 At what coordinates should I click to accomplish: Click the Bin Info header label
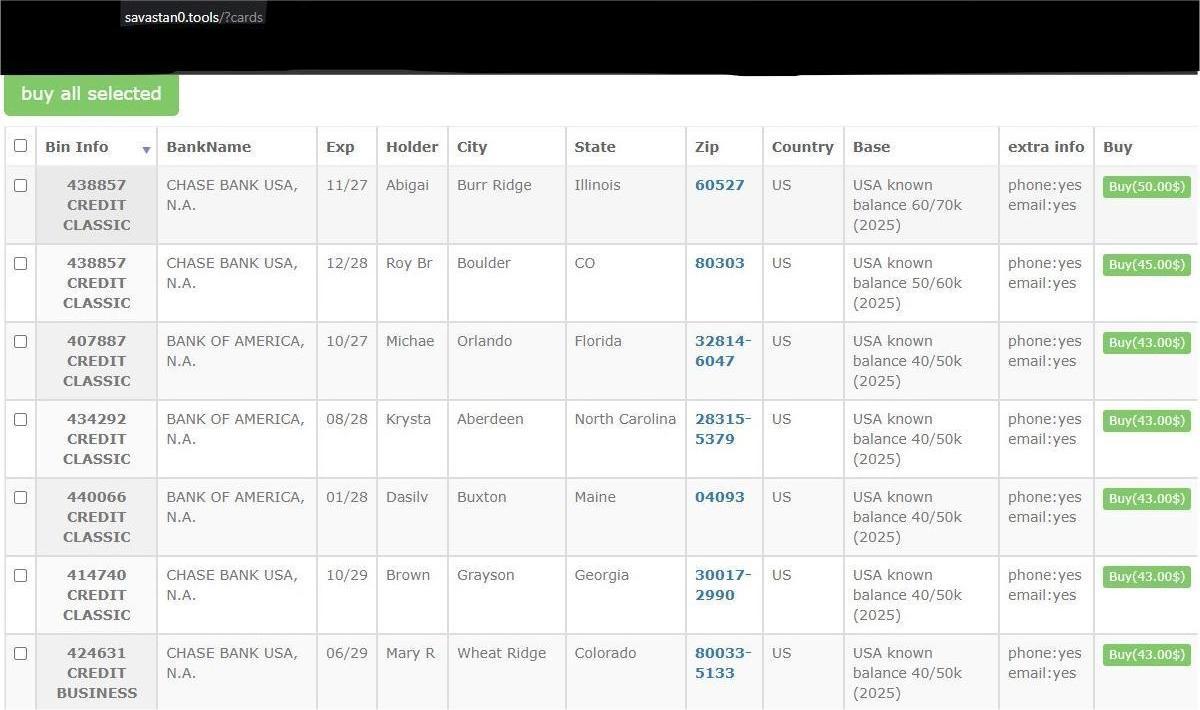[x=77, y=147]
